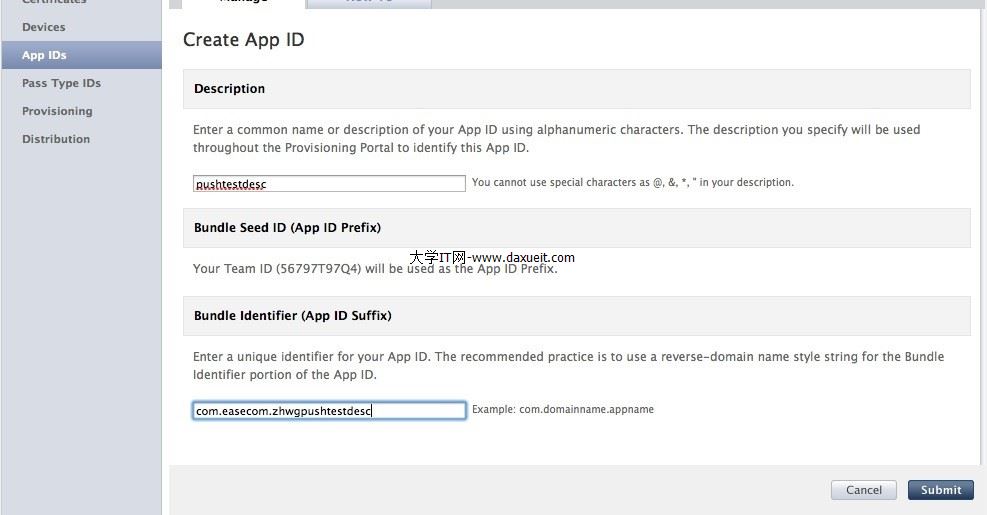Open the Devices section in sidebar
987x515 pixels.
click(44, 27)
